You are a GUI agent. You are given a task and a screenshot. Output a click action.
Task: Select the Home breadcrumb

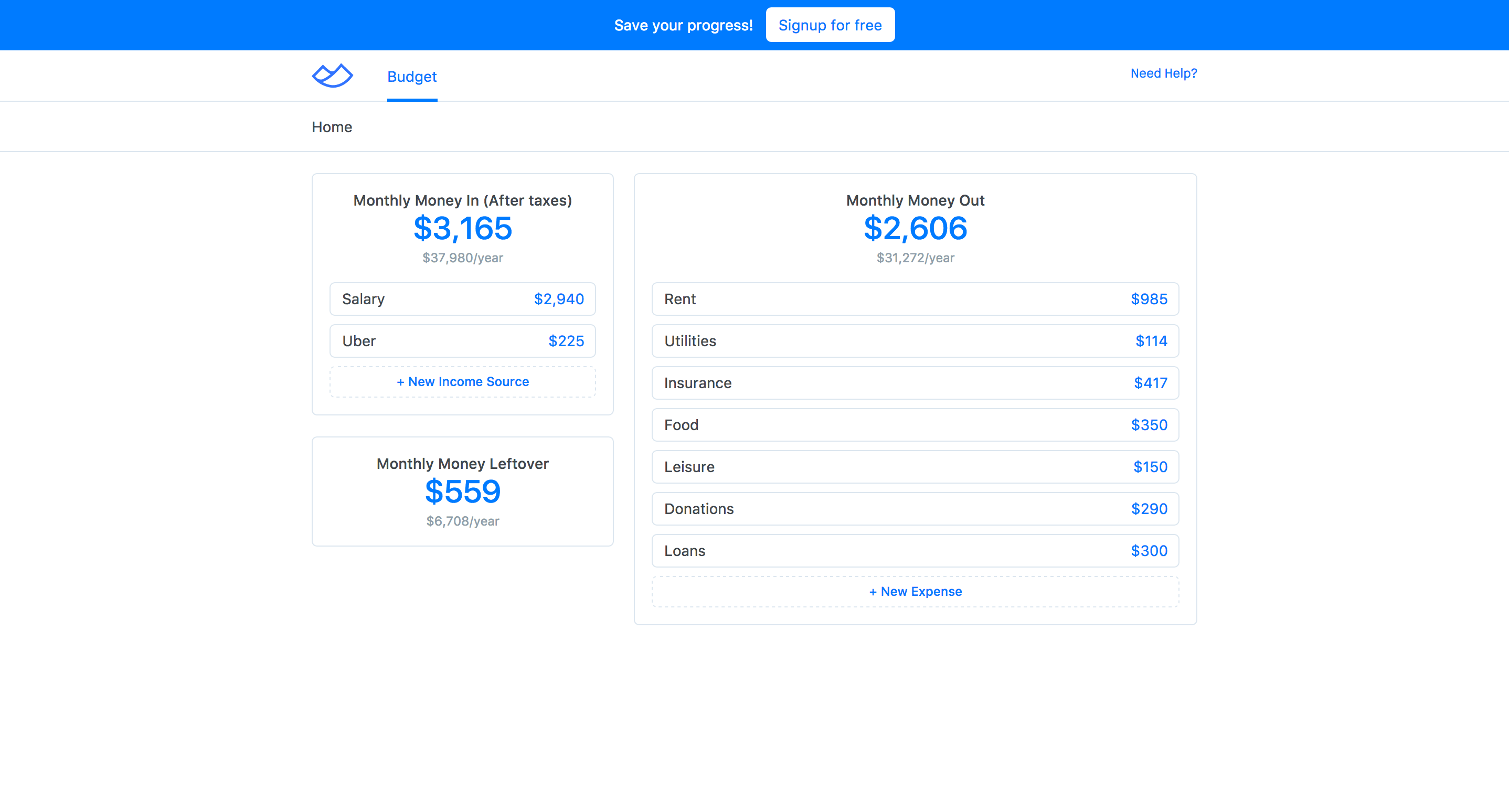[332, 127]
